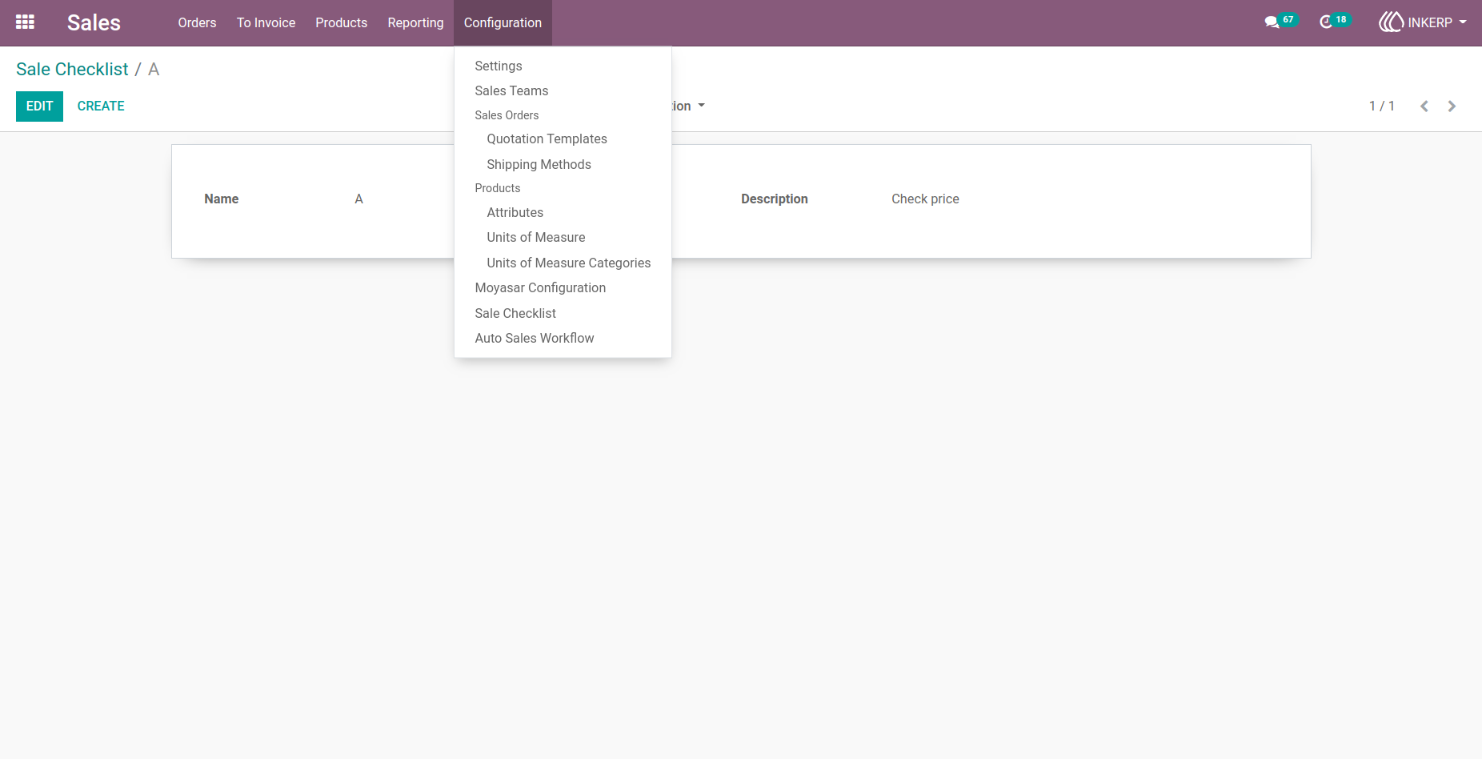Click the Create button
This screenshot has height=759, width=1482.
(101, 106)
